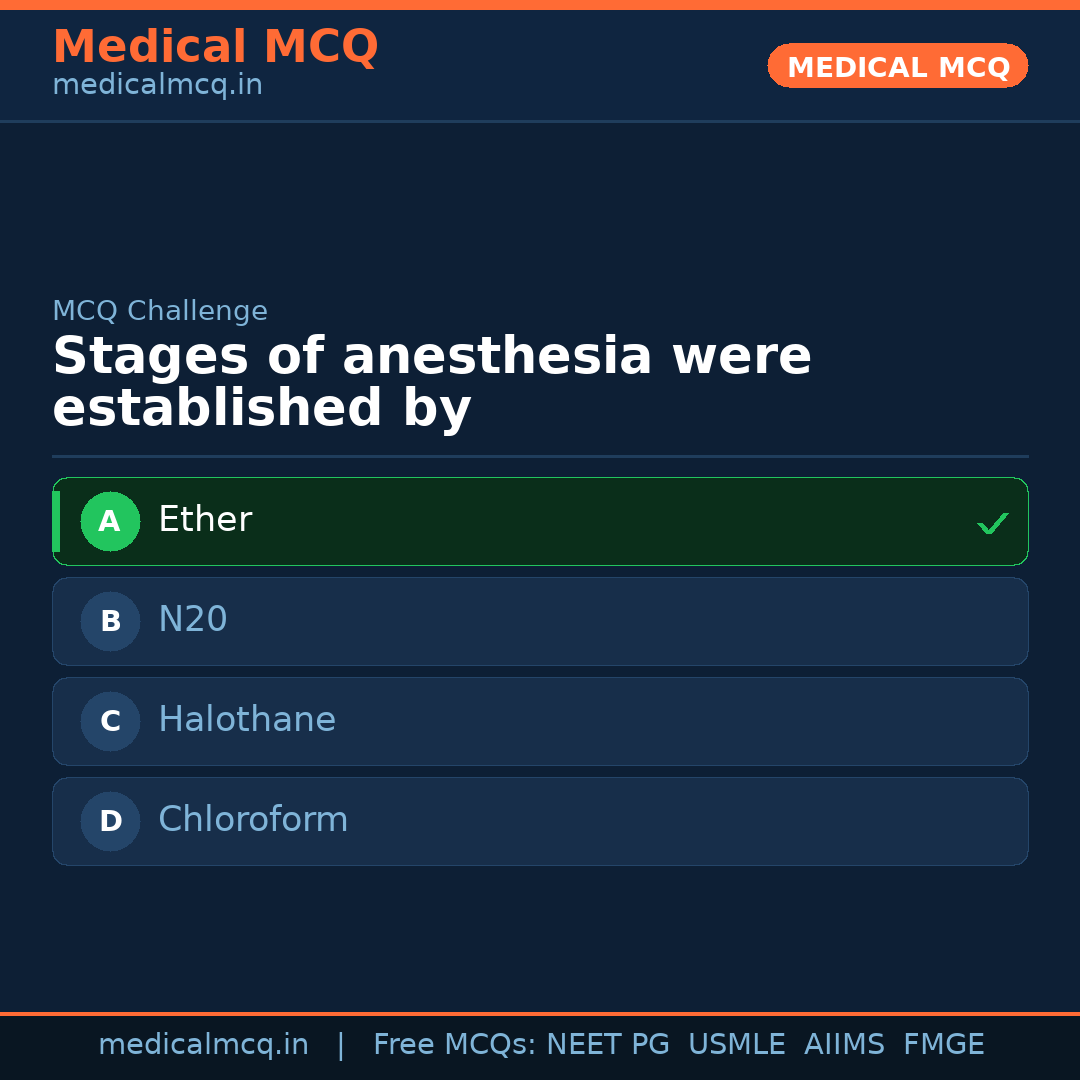Expand the MCQ Challenge section
Screen dimensions: 1080x1080
[160, 310]
